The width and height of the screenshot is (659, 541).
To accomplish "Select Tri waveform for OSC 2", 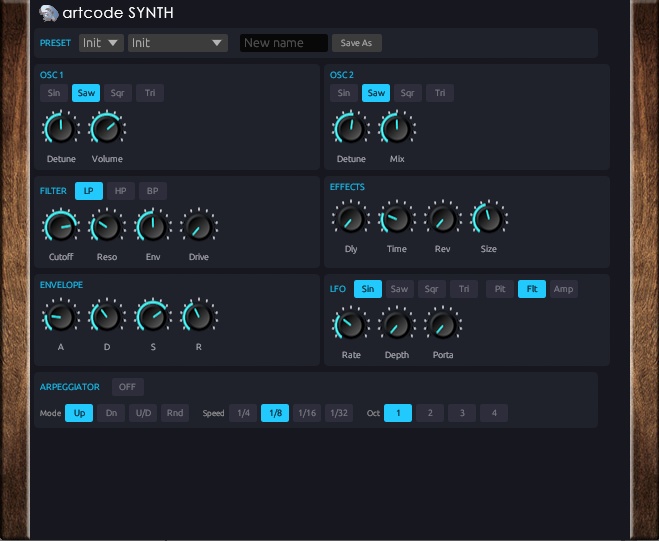I will tap(440, 93).
